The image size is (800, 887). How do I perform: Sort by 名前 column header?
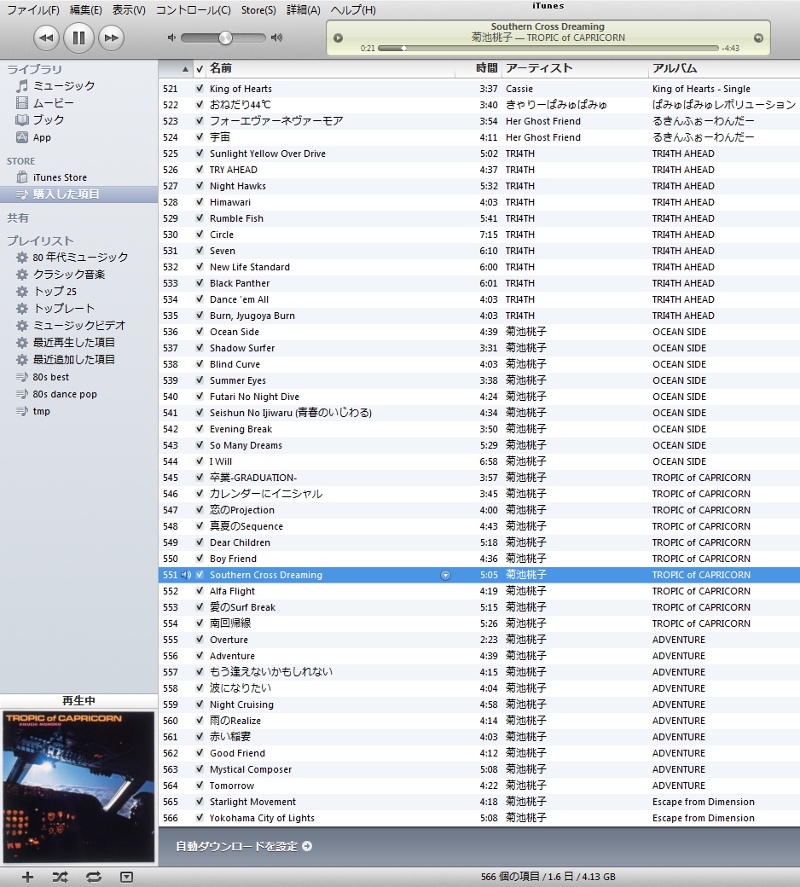(x=330, y=68)
